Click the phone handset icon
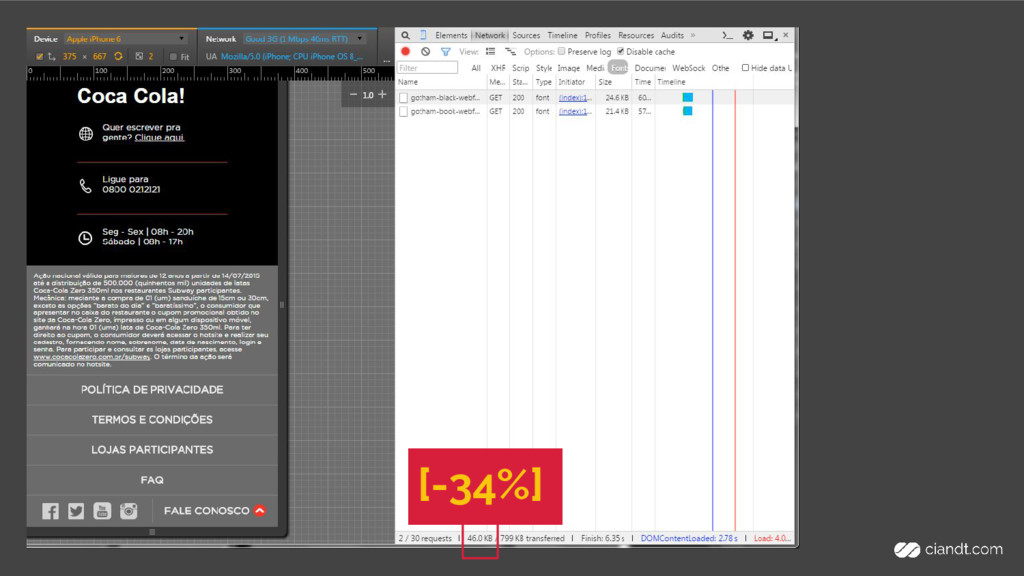 pyautogui.click(x=86, y=185)
